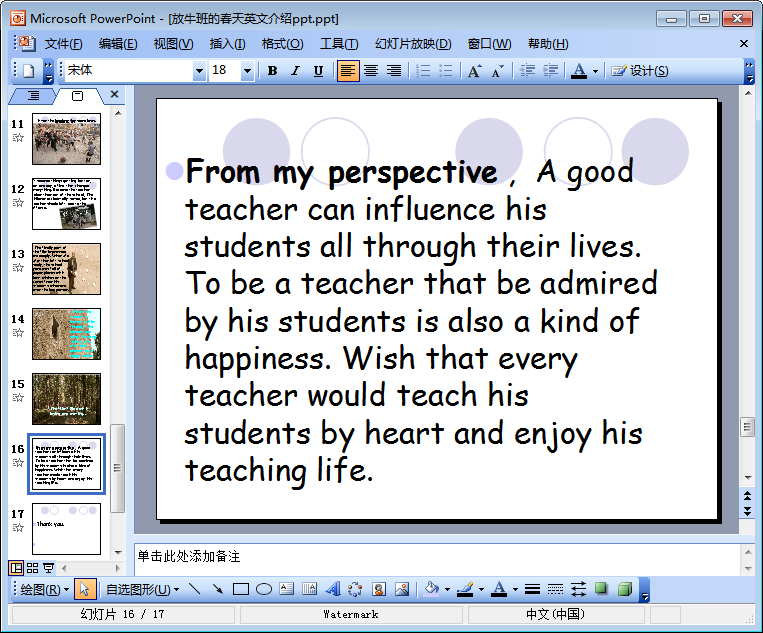Select the Rectangle drawing tool
The height and width of the screenshot is (633, 763).
(241, 589)
